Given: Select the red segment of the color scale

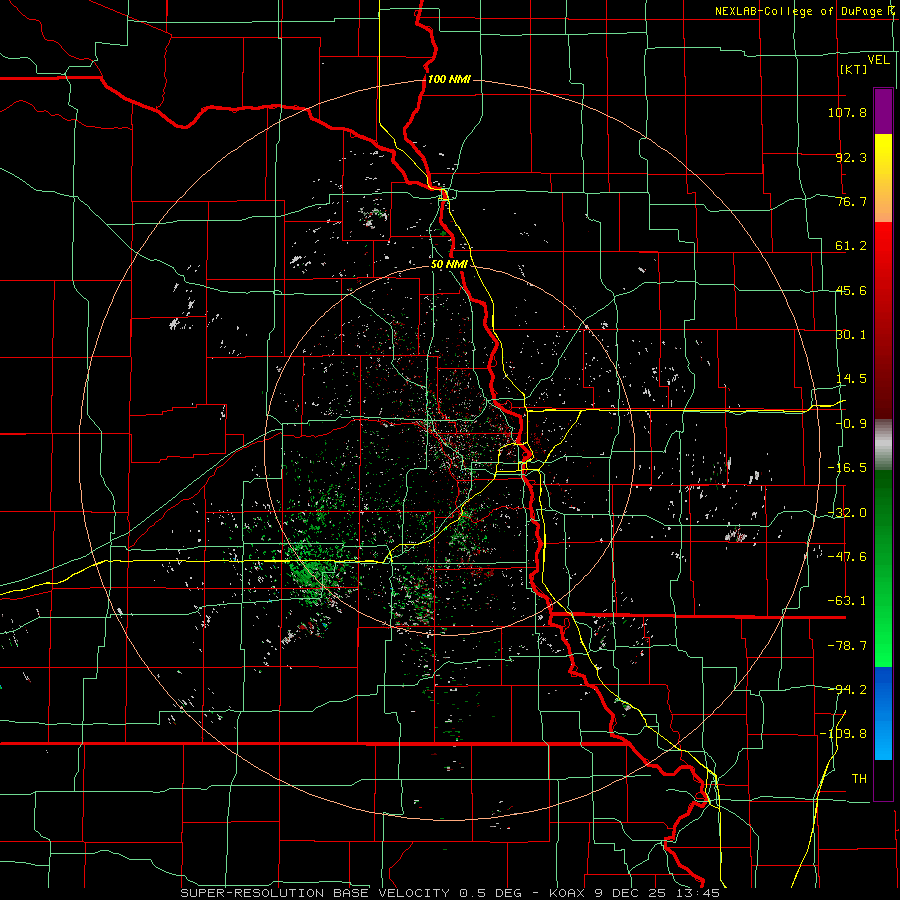Looking at the screenshot, I should coord(883,320).
